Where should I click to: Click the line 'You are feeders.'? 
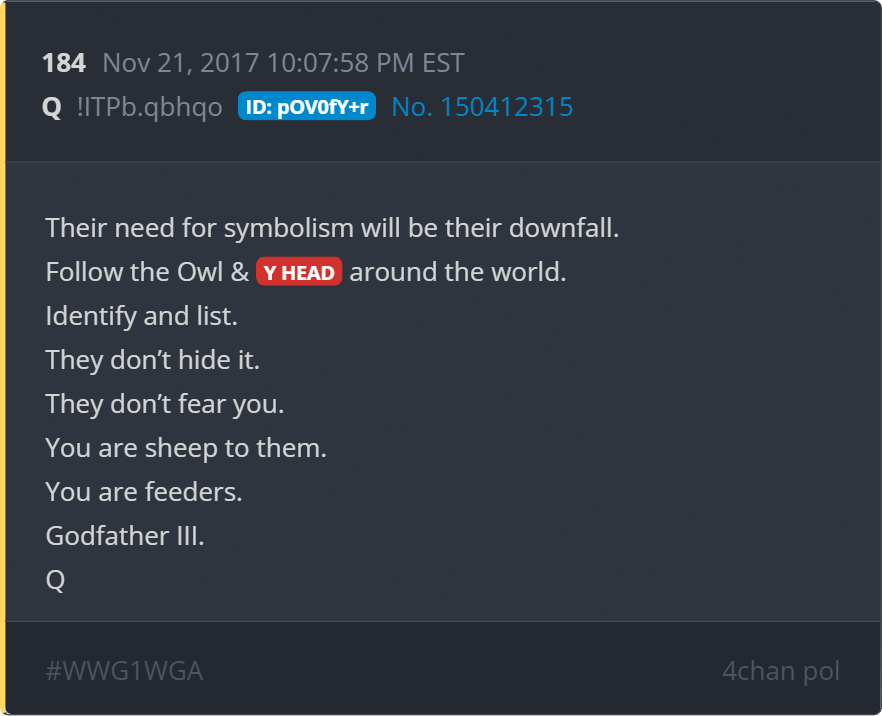point(143,492)
